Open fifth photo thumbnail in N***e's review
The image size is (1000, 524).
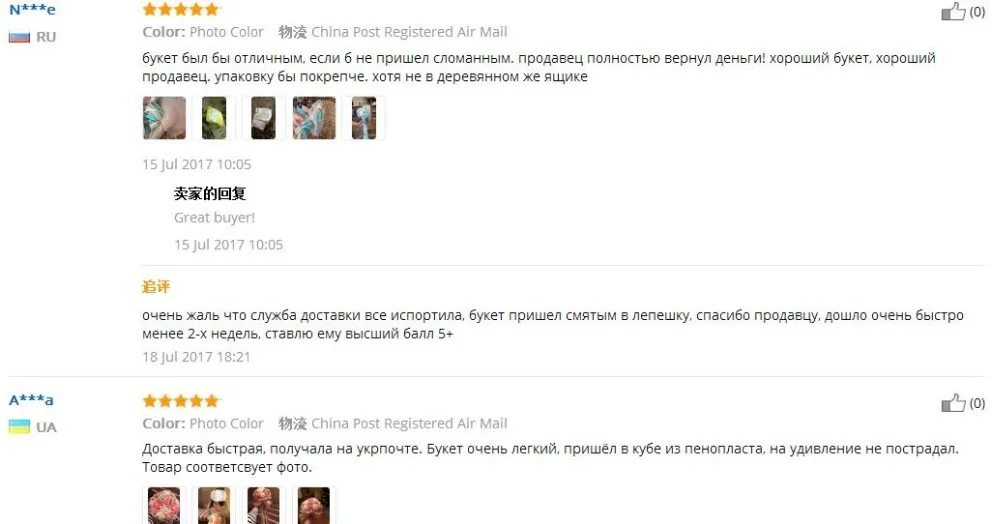click(364, 118)
